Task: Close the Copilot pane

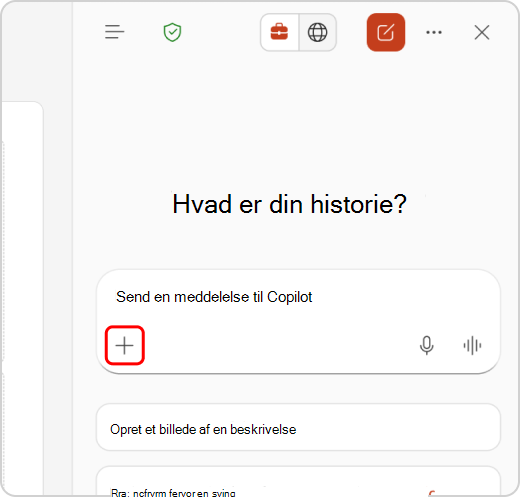Action: [482, 32]
